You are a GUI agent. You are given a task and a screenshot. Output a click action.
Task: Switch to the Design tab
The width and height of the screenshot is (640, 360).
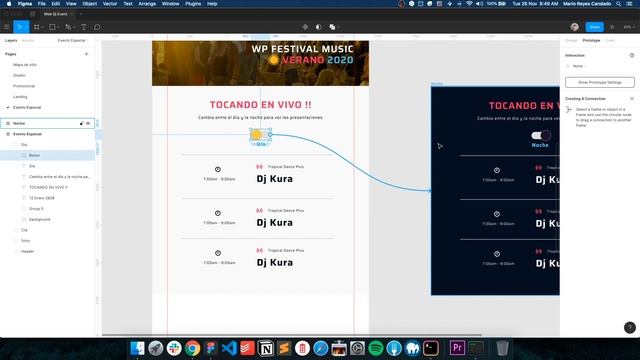[571, 40]
